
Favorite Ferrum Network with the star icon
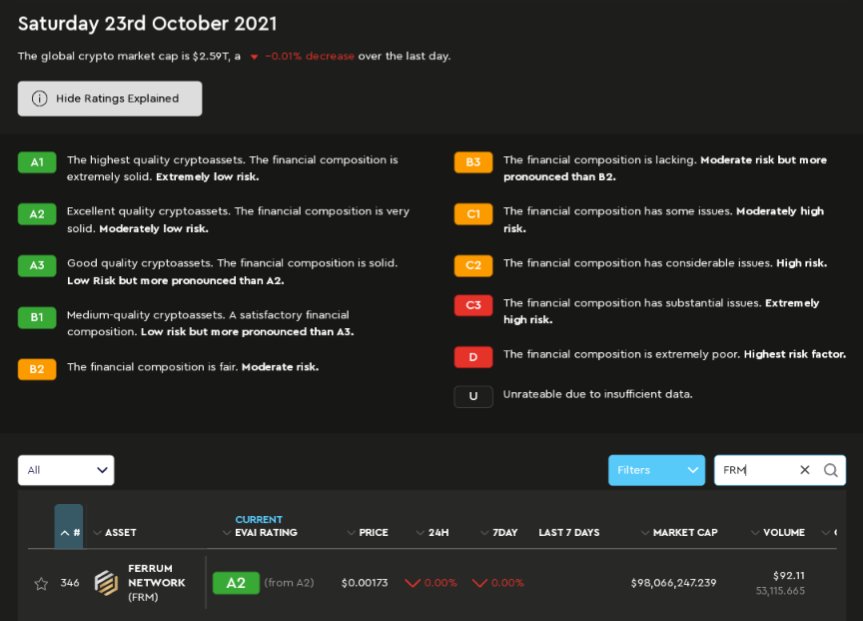(x=41, y=584)
